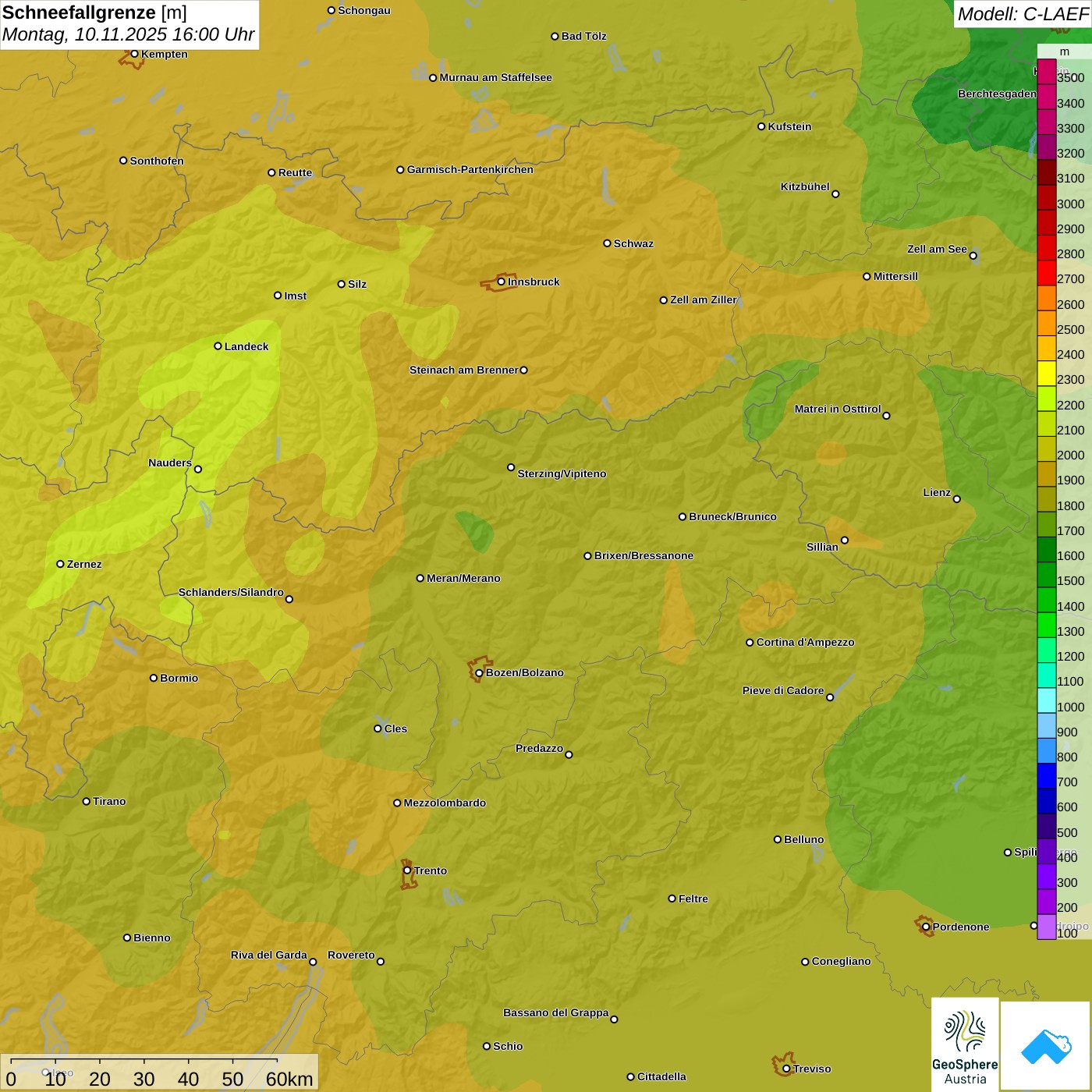The image size is (1092, 1092).
Task: Click the Innsbruck city marker dot
Action: pos(502,282)
